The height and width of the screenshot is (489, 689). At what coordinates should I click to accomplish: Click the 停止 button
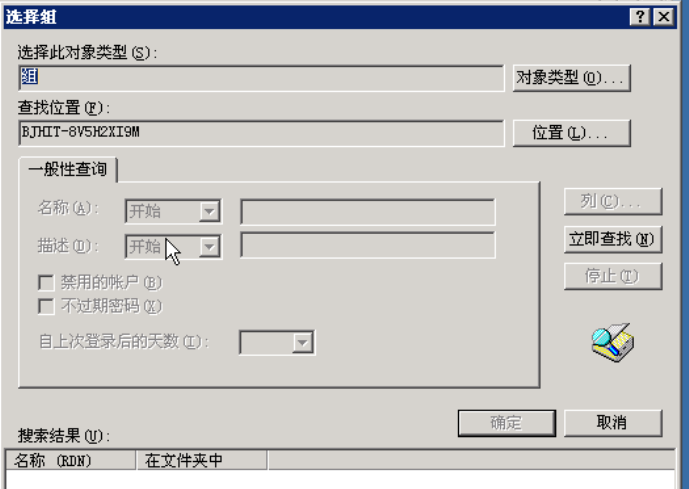coord(613,276)
